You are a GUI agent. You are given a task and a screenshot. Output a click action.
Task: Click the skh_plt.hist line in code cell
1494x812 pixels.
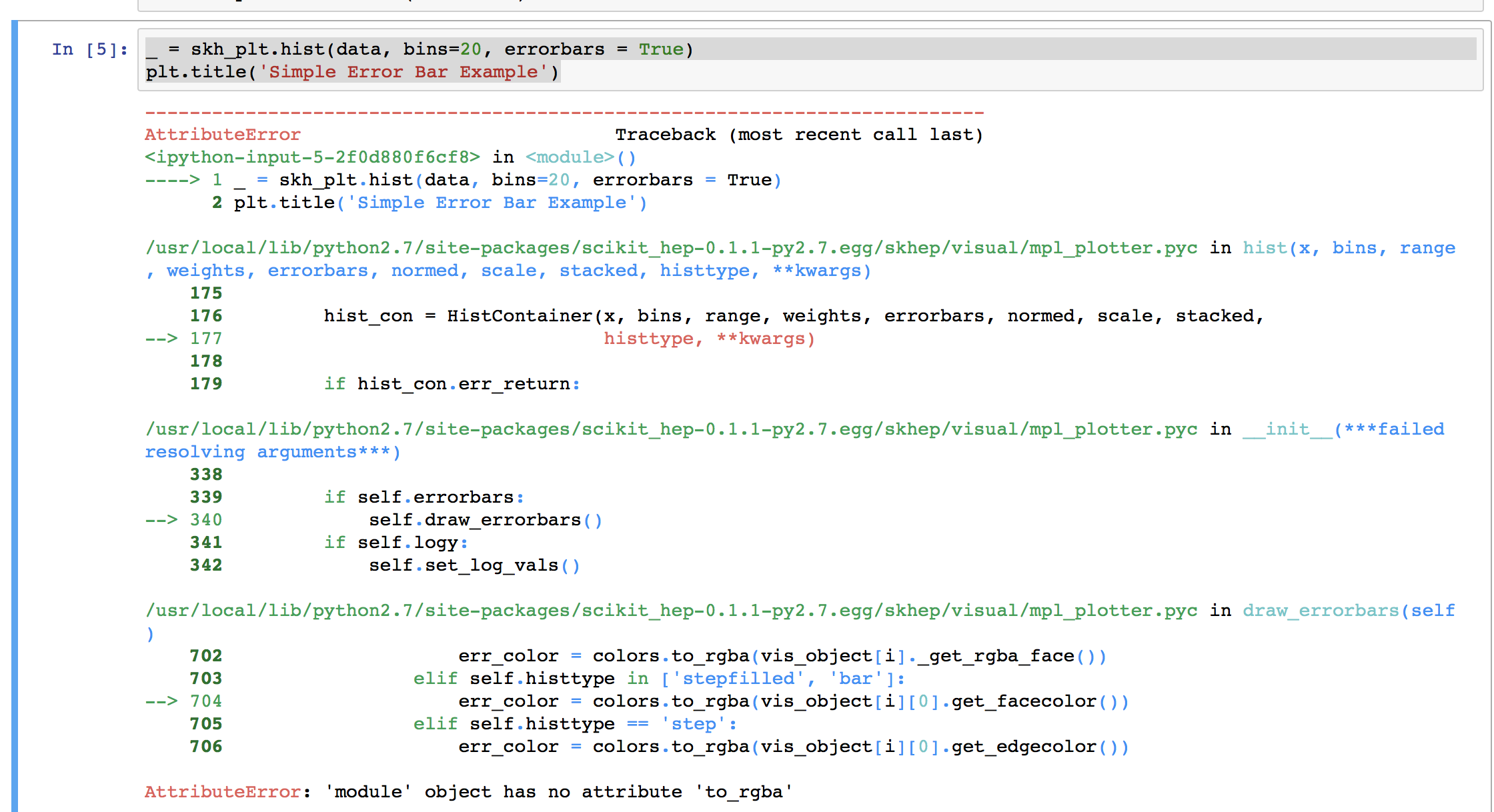(419, 49)
